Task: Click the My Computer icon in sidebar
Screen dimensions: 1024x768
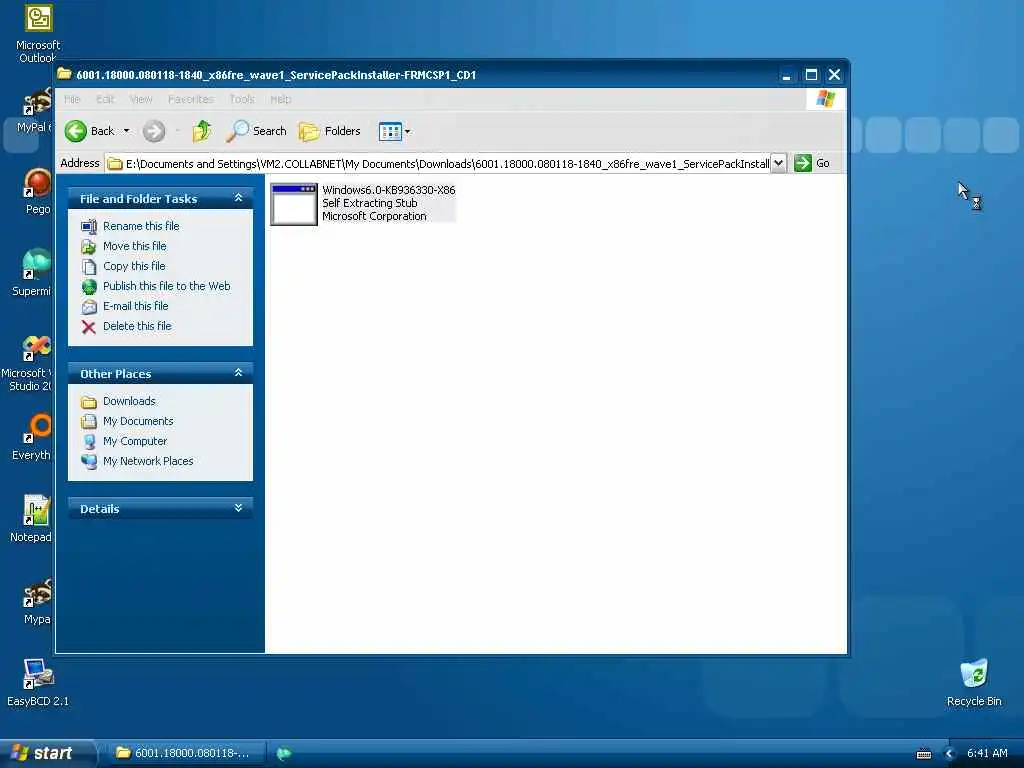Action: pyautogui.click(x=89, y=441)
